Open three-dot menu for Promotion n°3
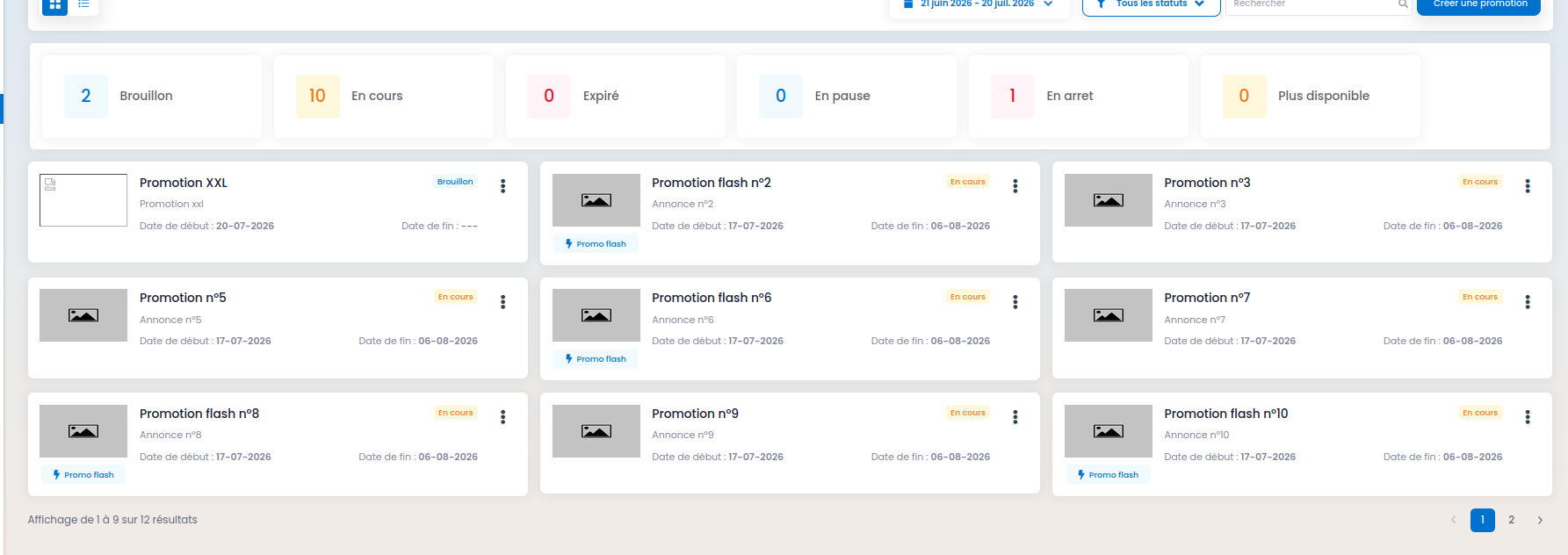 [1528, 186]
